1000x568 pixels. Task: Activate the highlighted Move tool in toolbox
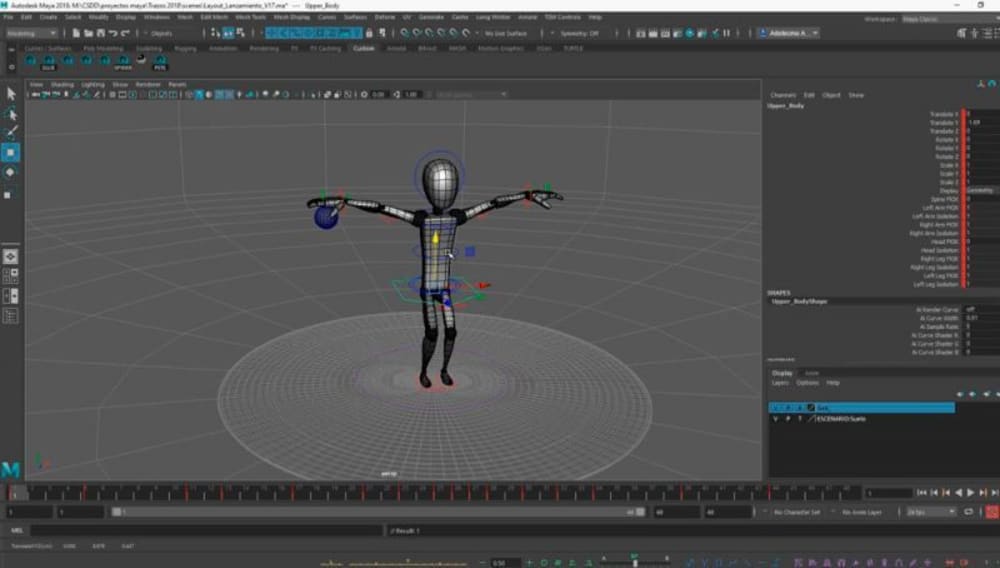point(11,152)
